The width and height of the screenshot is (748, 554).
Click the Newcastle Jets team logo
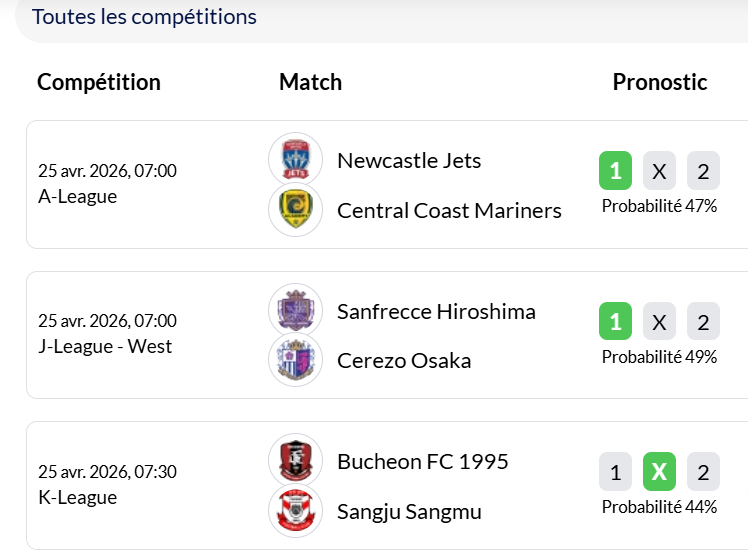click(295, 160)
